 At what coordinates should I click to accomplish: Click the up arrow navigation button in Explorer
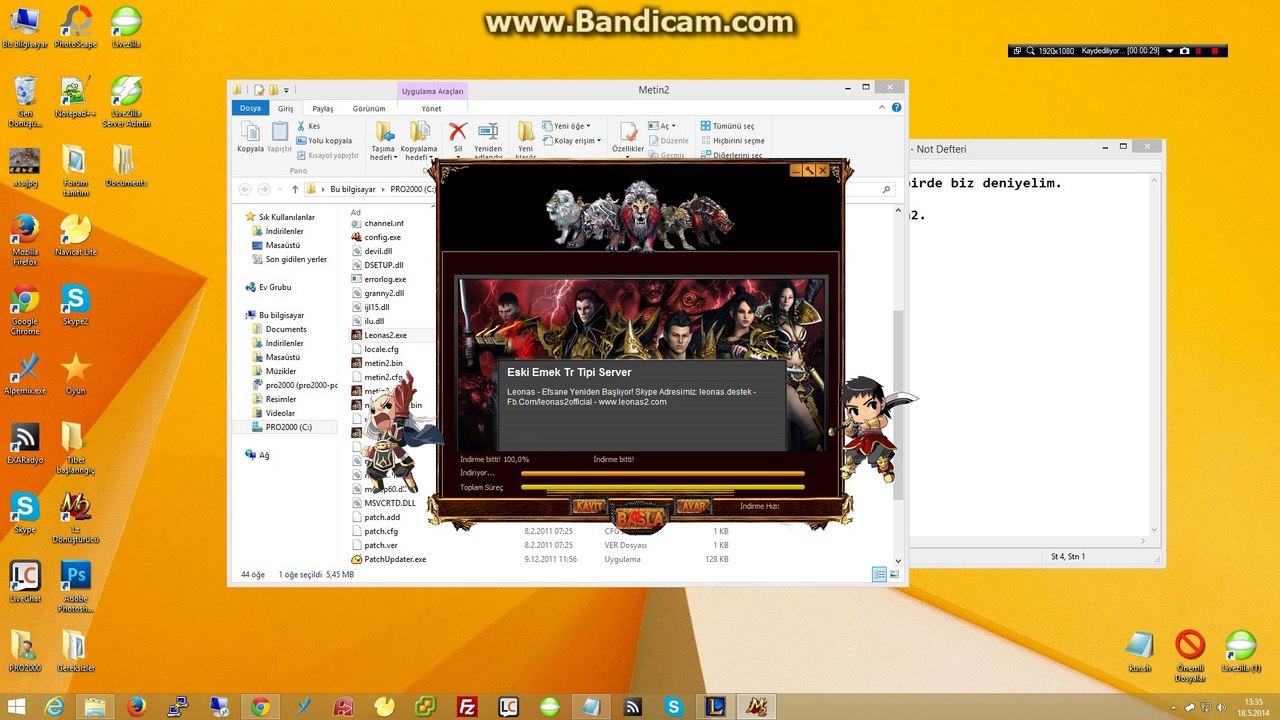(295, 189)
